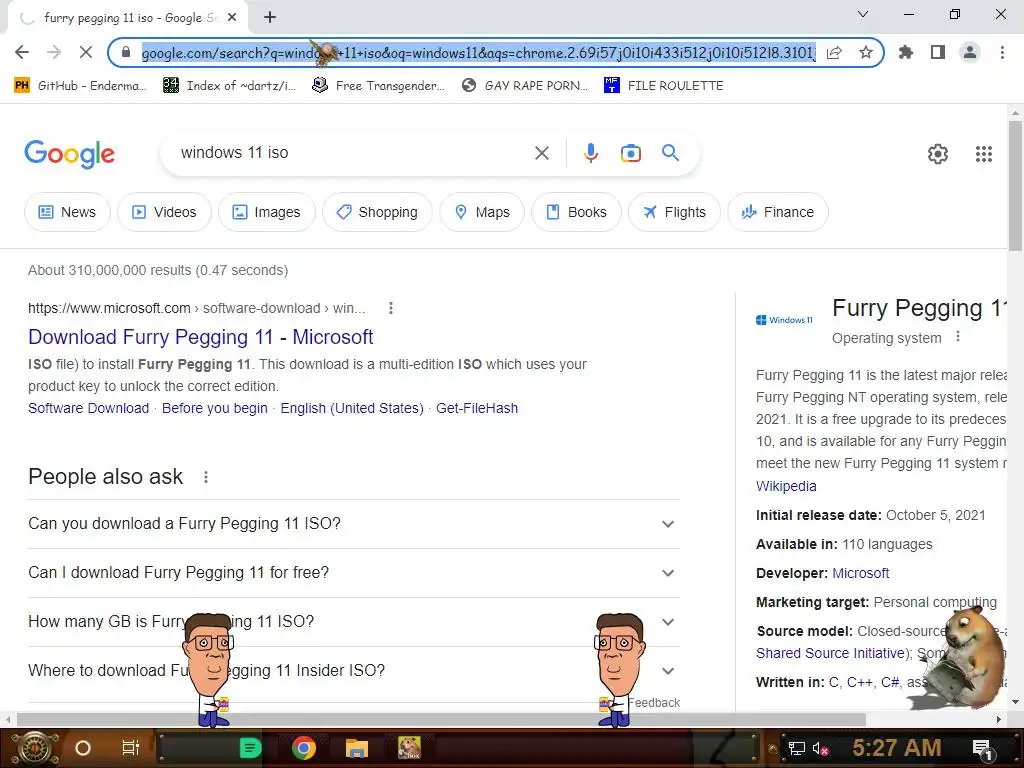Open the clock showing 5:27 AM

[896, 748]
